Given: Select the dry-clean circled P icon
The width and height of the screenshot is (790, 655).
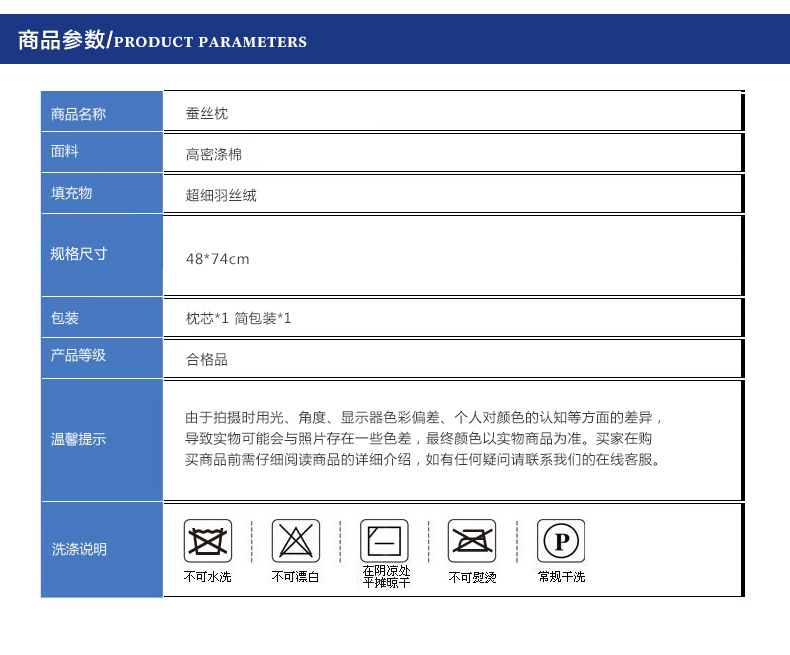Looking at the screenshot, I should click(x=561, y=541).
